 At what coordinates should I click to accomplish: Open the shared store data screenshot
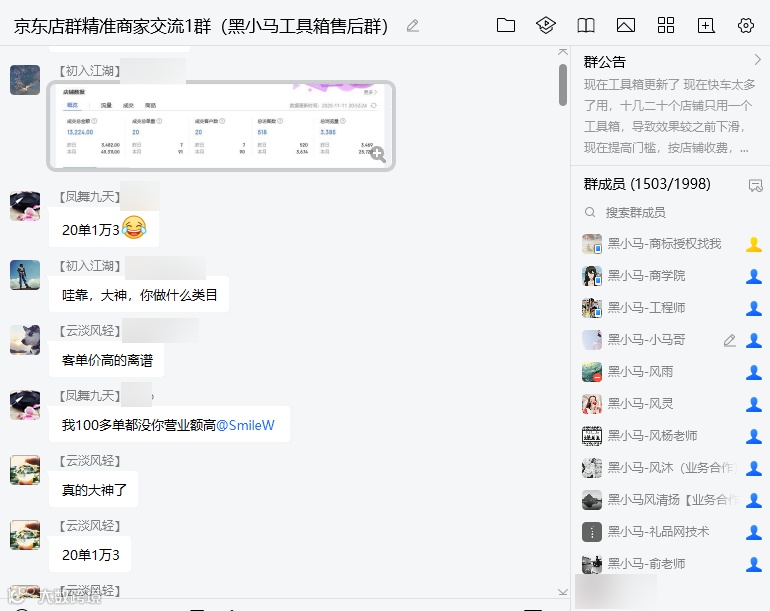coord(221,126)
